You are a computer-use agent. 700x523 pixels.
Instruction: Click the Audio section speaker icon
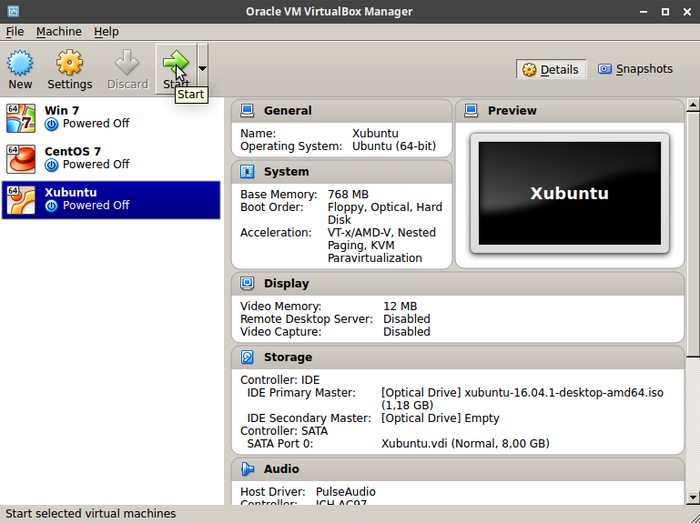tap(247, 469)
